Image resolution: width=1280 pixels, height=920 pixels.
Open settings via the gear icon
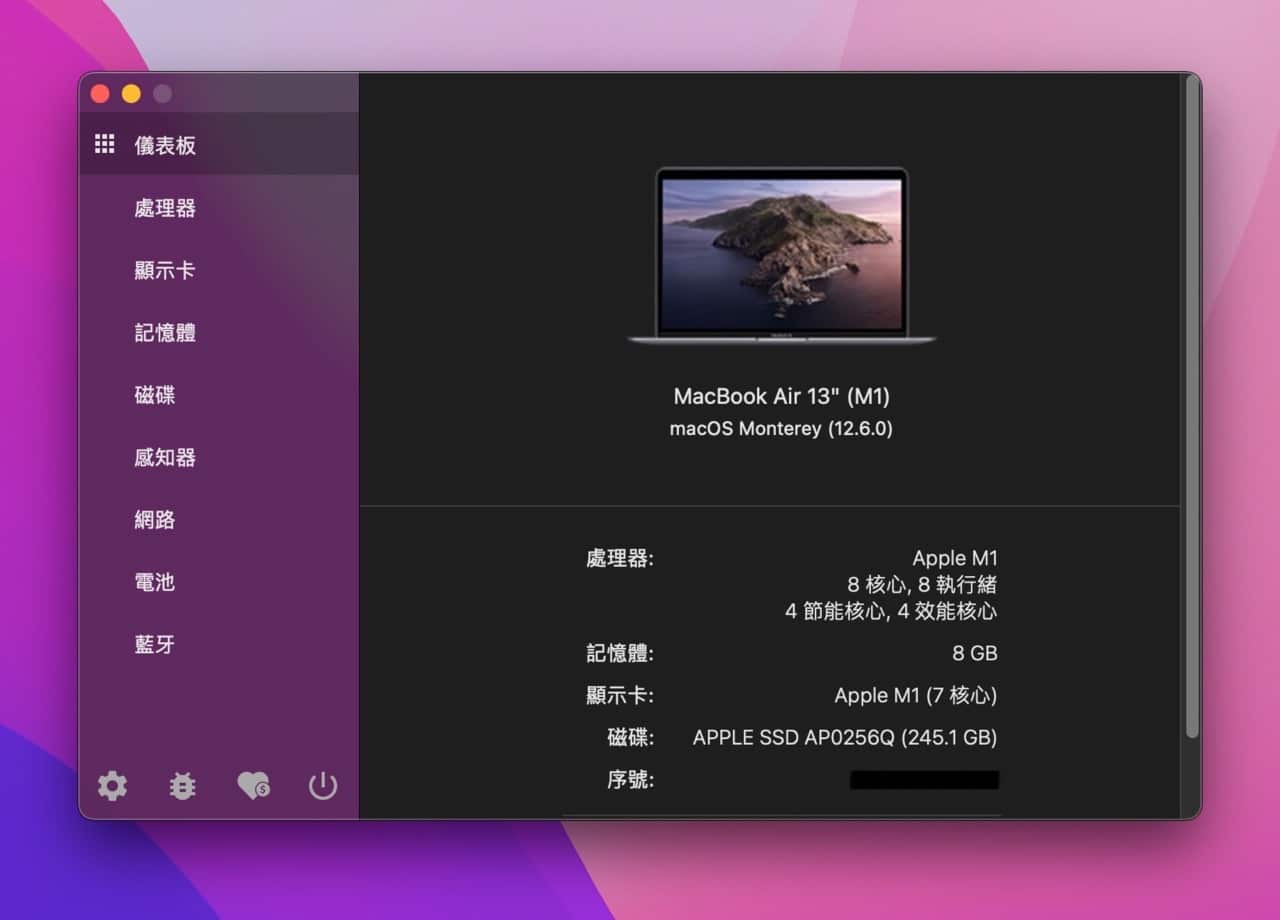[x=112, y=786]
